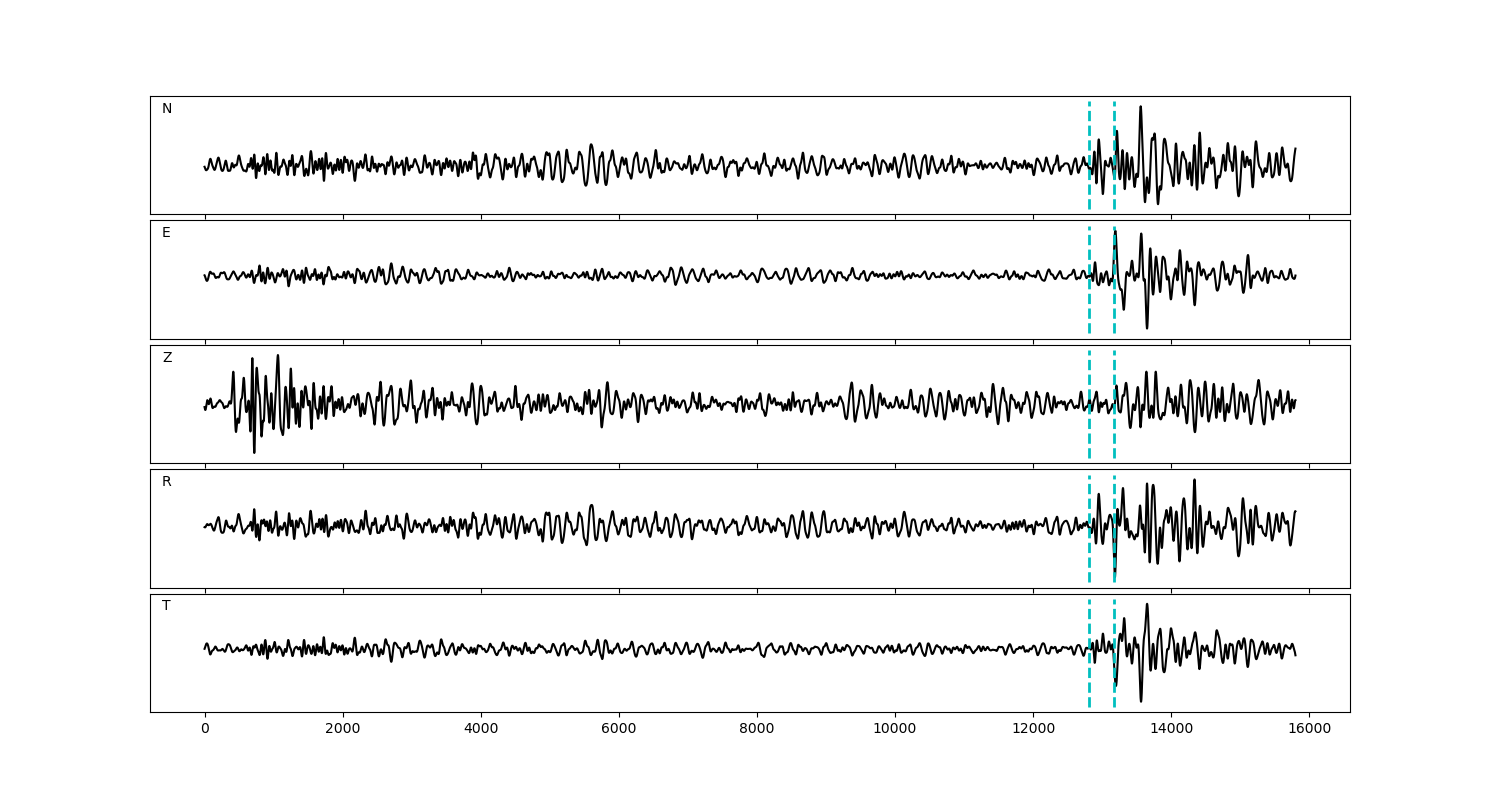Click left dashed cyan line in N panel
Image resolution: width=1500 pixels, height=800 pixels.
(1089, 130)
